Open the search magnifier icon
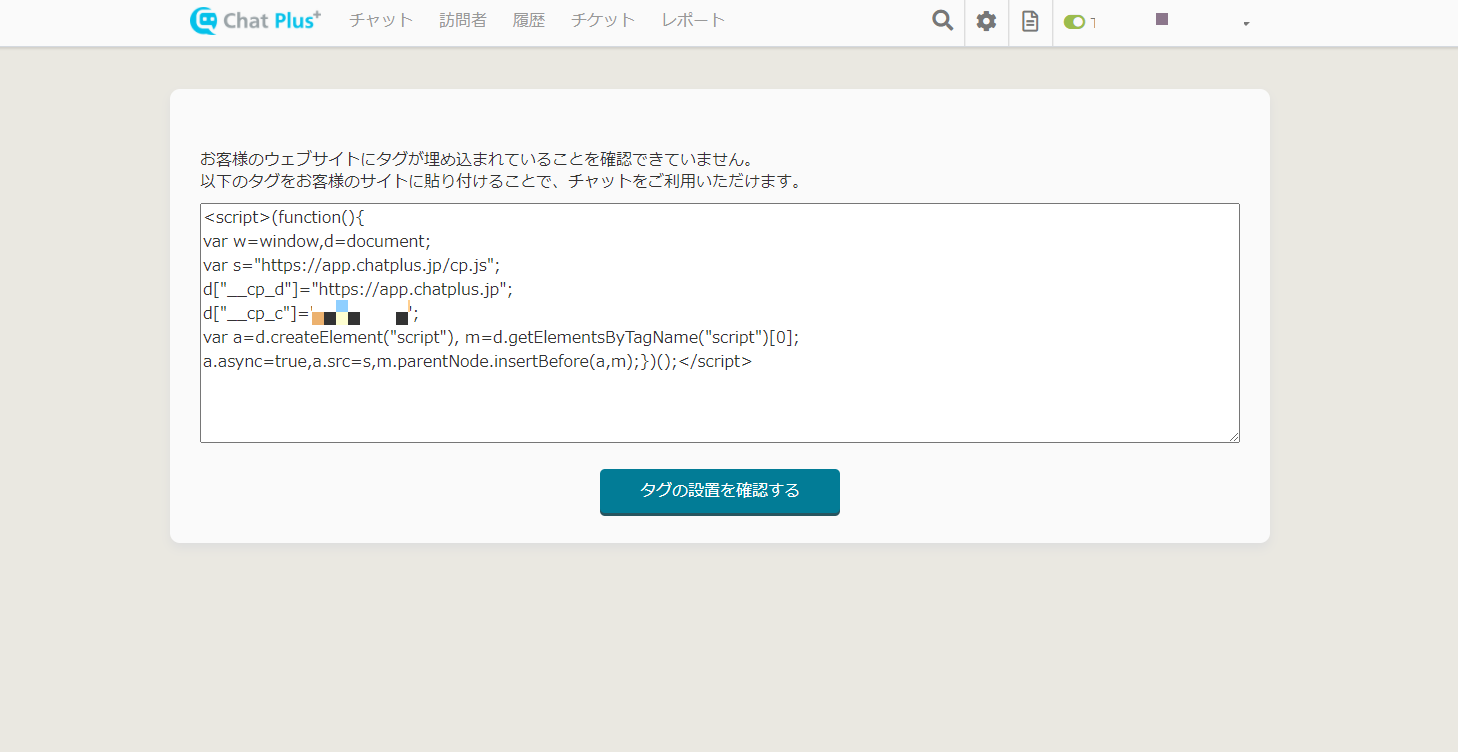This screenshot has height=752, width=1458. point(942,21)
